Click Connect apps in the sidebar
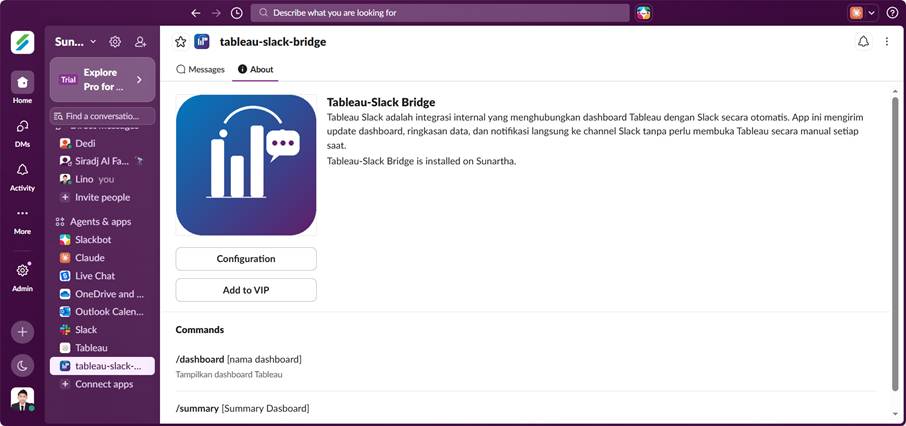Screen dimensions: 906x426 pos(102,384)
